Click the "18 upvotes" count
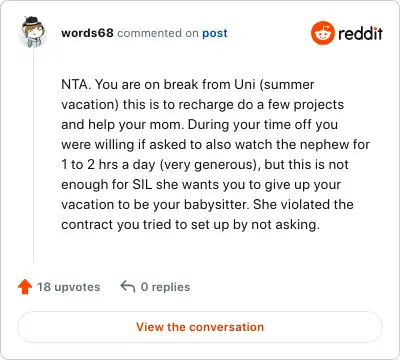Viewport: 400px width, 360px height. click(68, 287)
